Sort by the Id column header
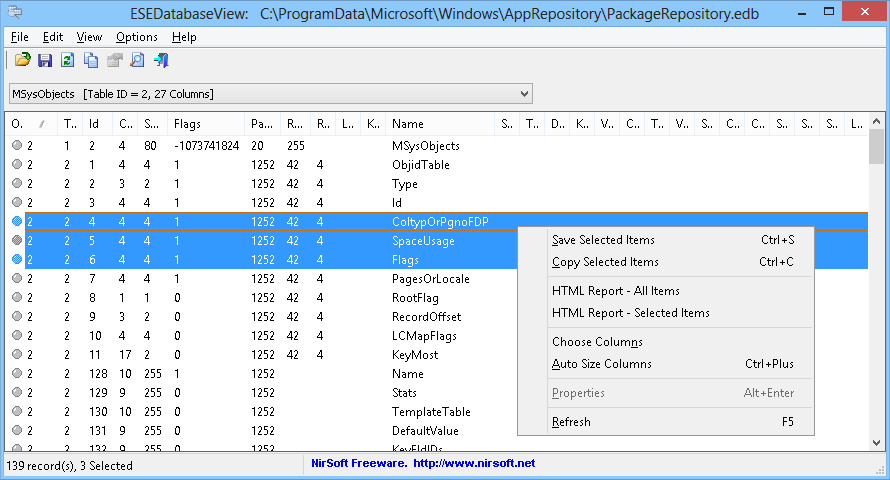 pos(99,124)
